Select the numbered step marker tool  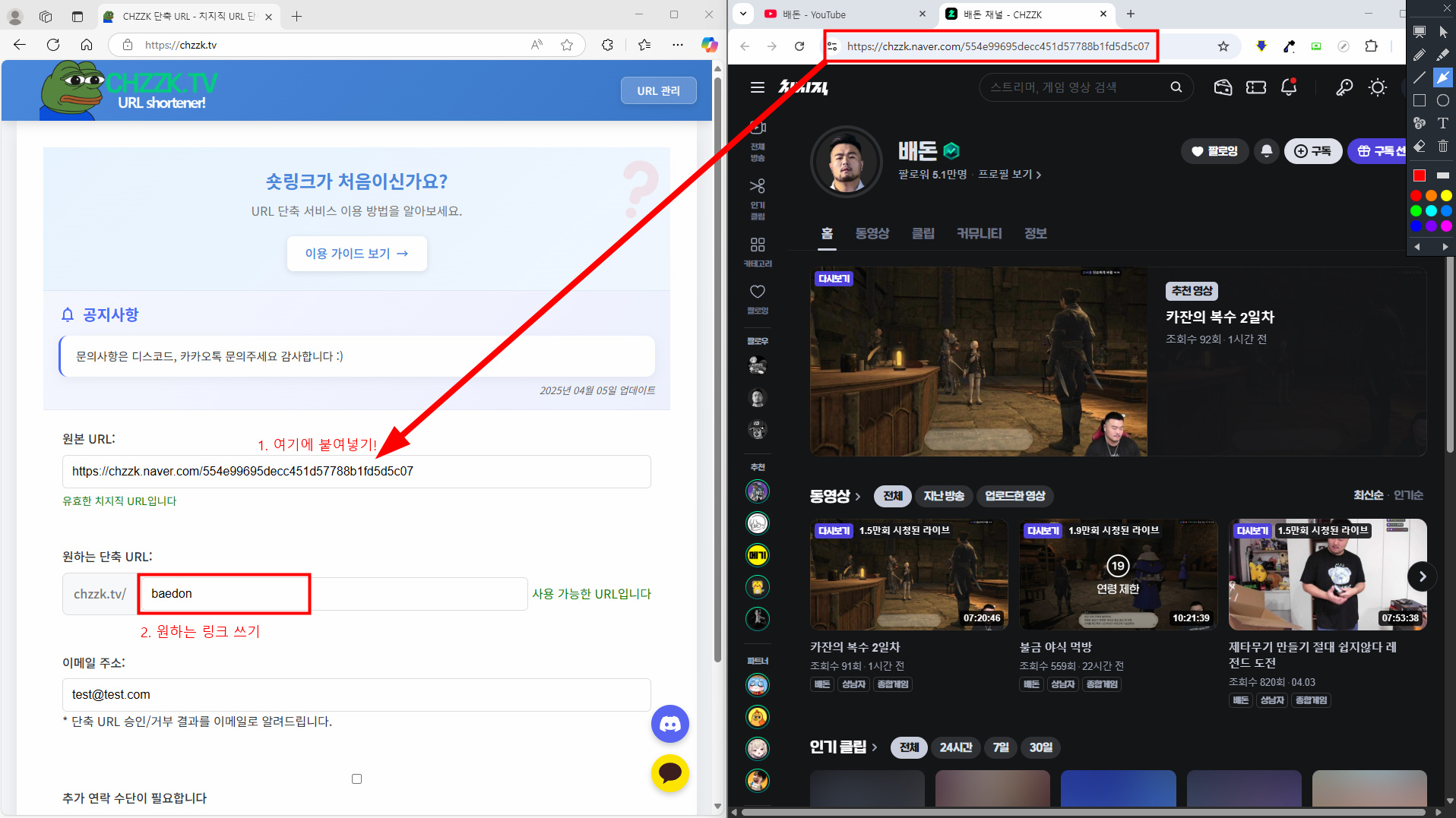1419,123
